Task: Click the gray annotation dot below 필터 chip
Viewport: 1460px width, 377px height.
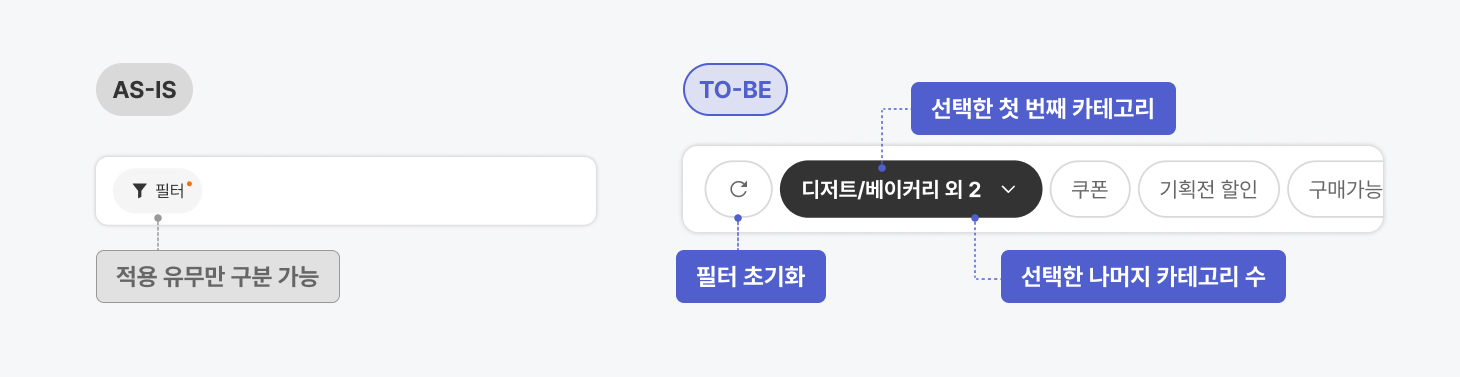Action: coord(157,217)
